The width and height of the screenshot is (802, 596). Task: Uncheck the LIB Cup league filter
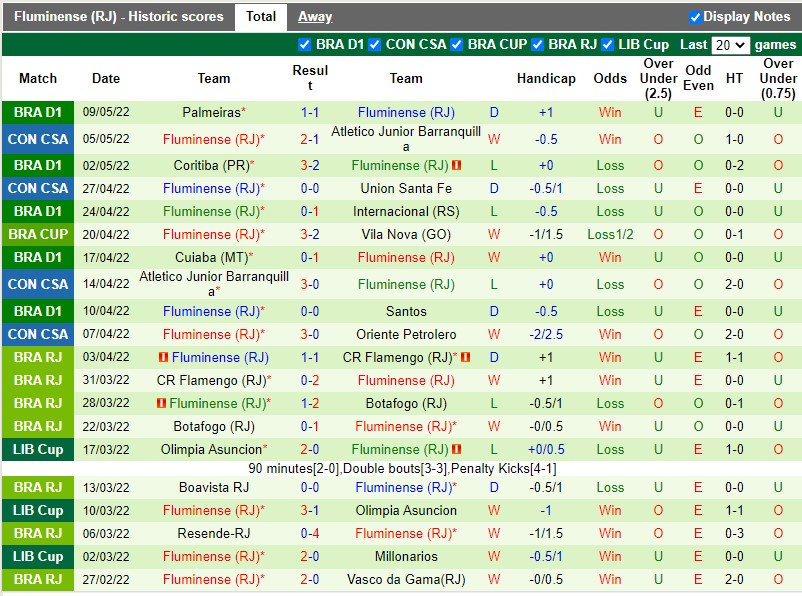607,45
